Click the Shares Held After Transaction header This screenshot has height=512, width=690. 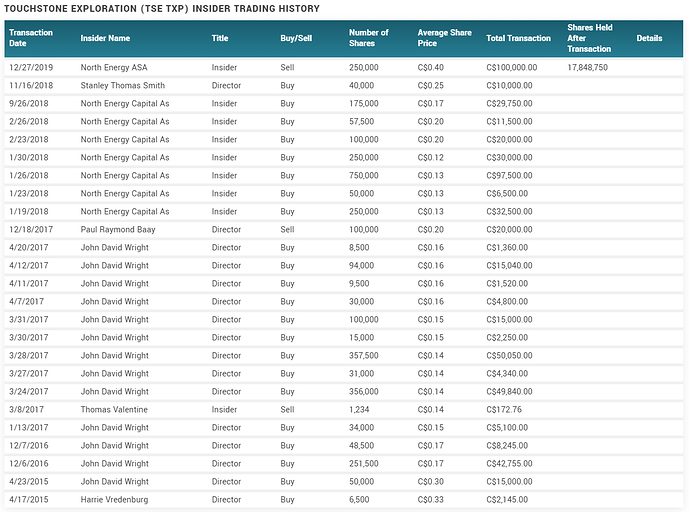click(x=590, y=38)
